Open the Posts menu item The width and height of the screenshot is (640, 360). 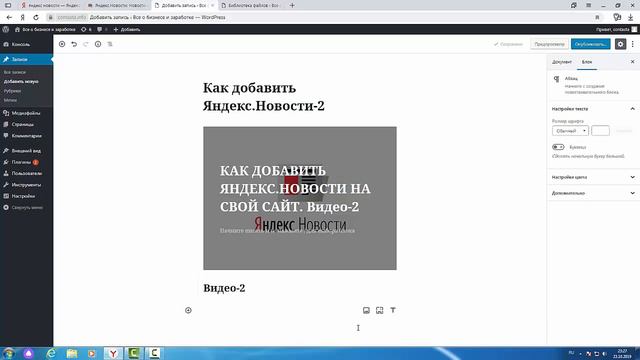click(x=27, y=60)
